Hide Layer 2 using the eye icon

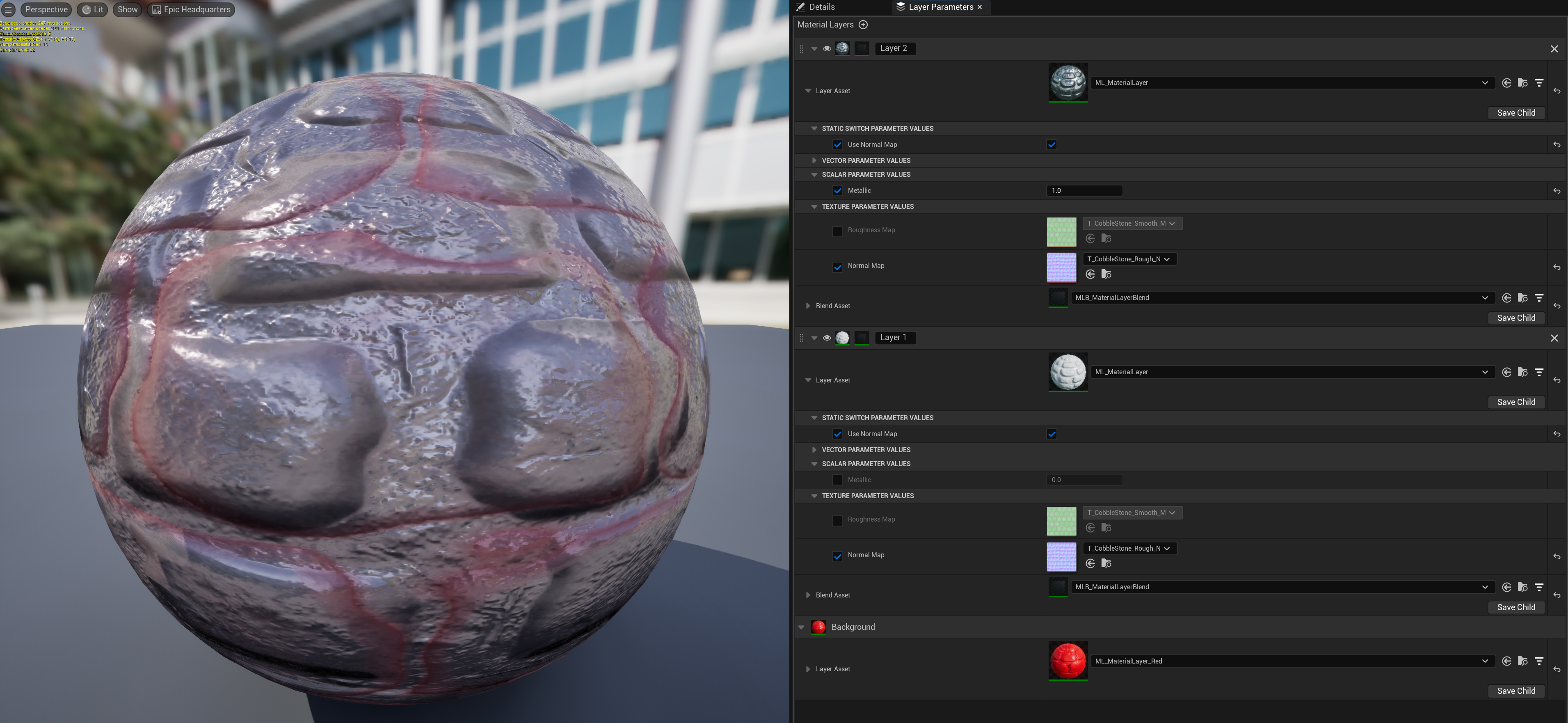[827, 49]
